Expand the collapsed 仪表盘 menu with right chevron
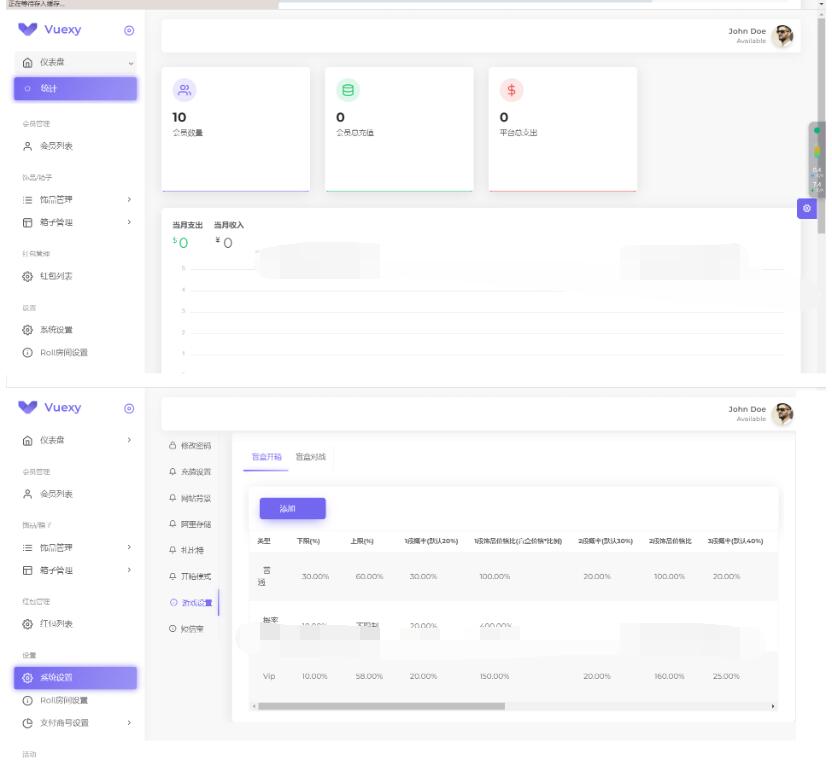Screen dimensions: 832x765 tap(129, 440)
